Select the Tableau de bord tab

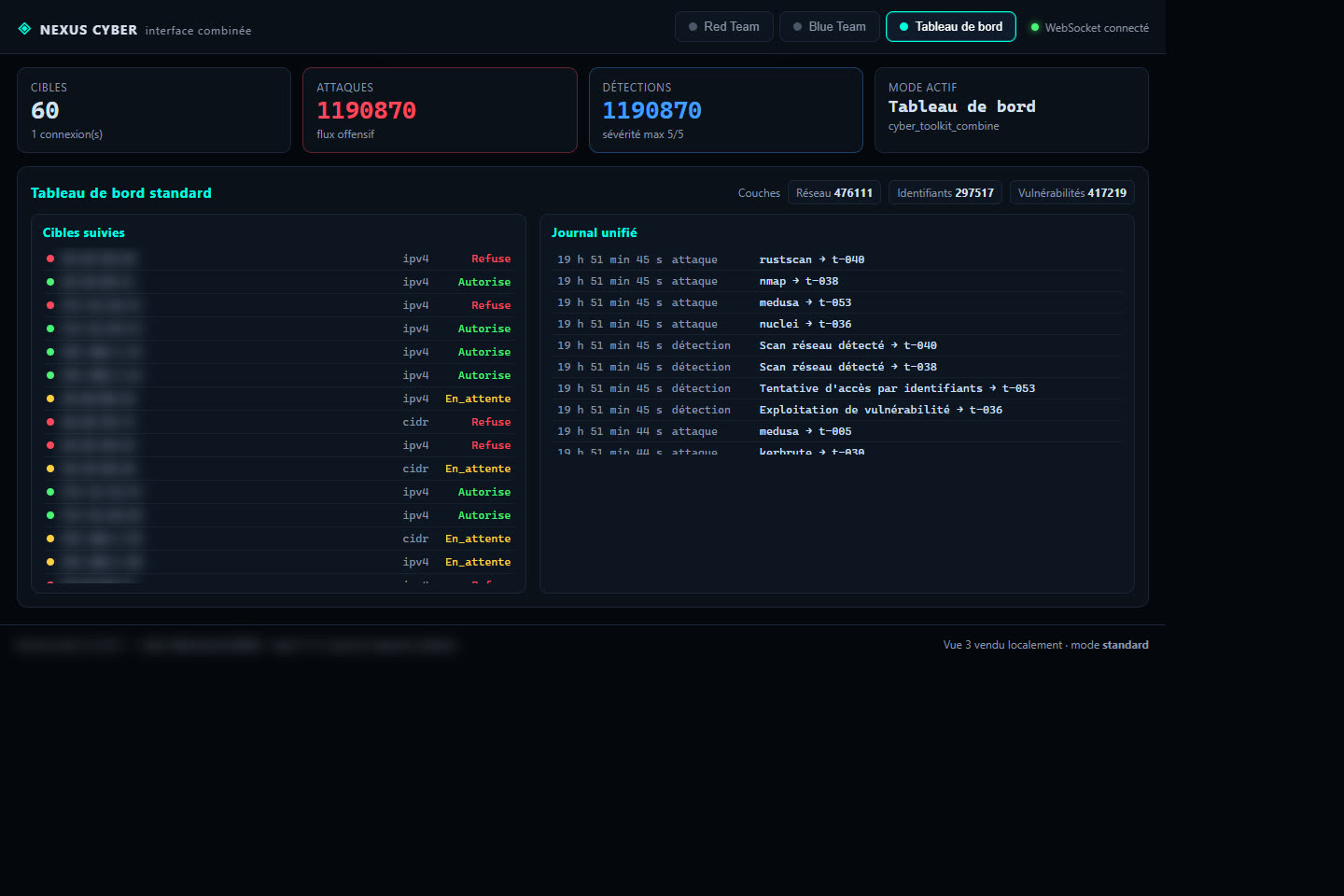(950, 26)
